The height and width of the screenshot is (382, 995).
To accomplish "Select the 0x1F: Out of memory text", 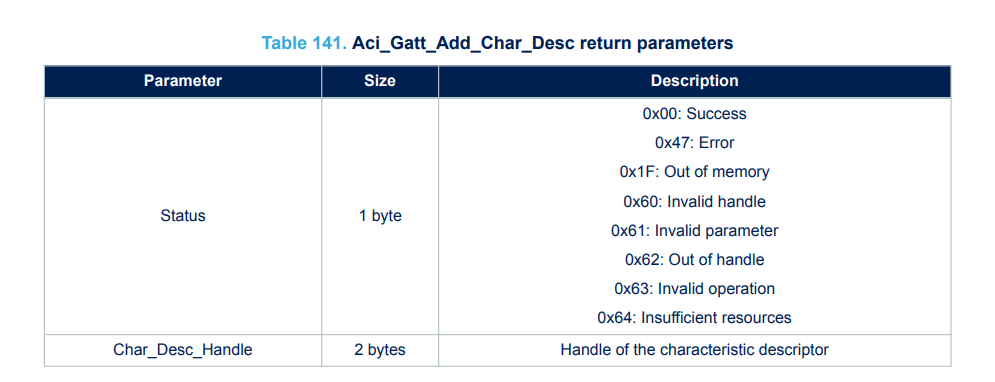I will (x=694, y=172).
